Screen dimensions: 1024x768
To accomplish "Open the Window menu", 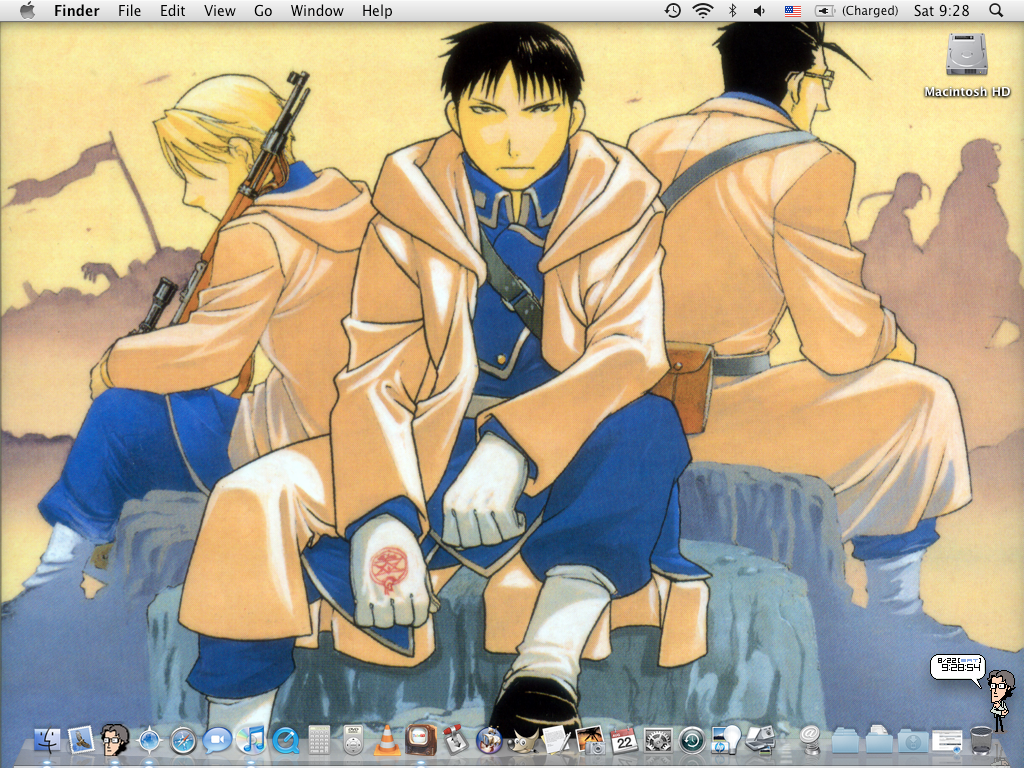I will (317, 10).
